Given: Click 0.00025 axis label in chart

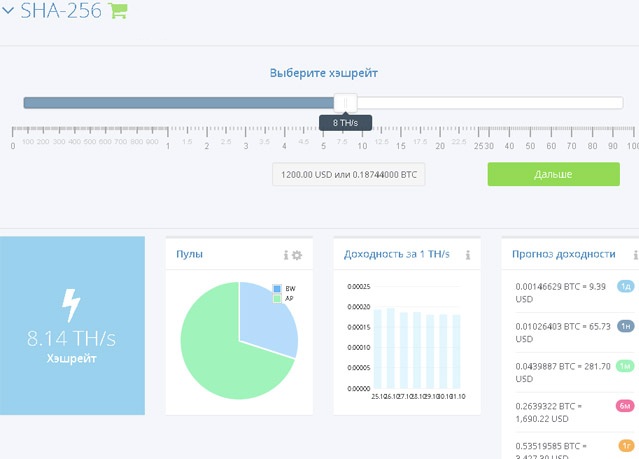Looking at the screenshot, I should (359, 287).
